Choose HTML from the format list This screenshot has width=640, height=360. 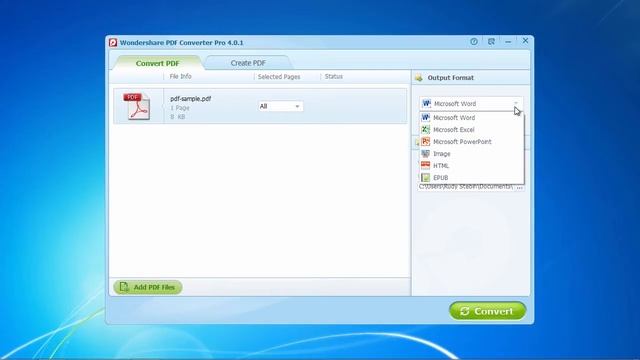(471, 166)
